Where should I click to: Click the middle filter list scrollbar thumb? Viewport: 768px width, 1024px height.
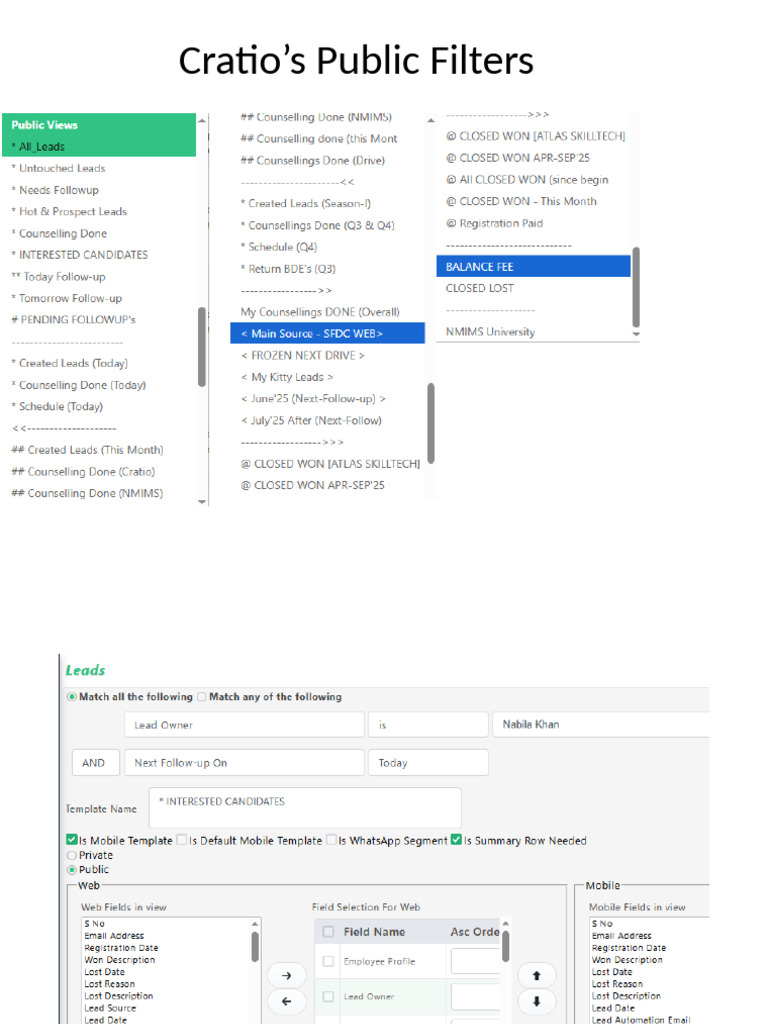[x=431, y=423]
